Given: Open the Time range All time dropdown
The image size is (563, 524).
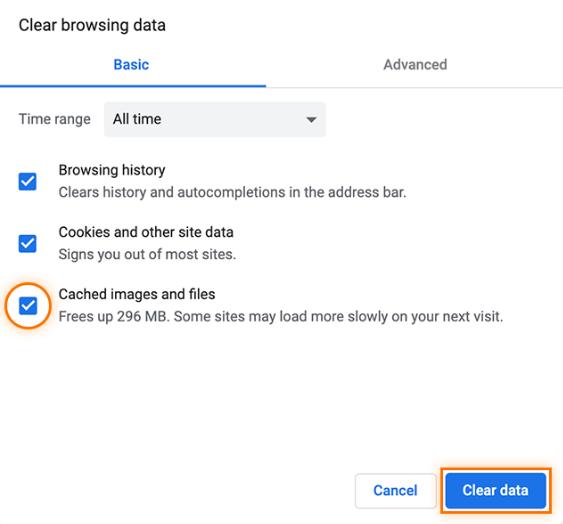Looking at the screenshot, I should pos(215,119).
